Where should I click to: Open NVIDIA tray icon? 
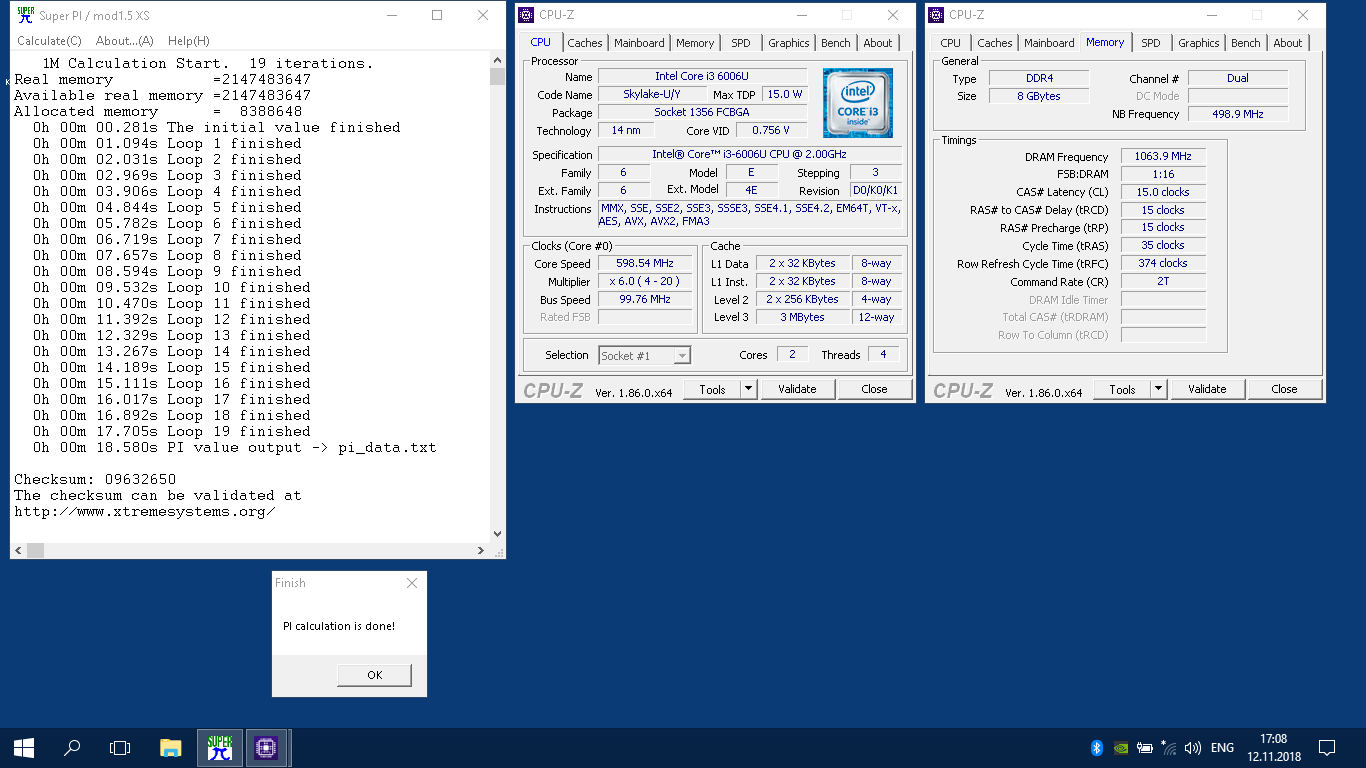point(1121,747)
